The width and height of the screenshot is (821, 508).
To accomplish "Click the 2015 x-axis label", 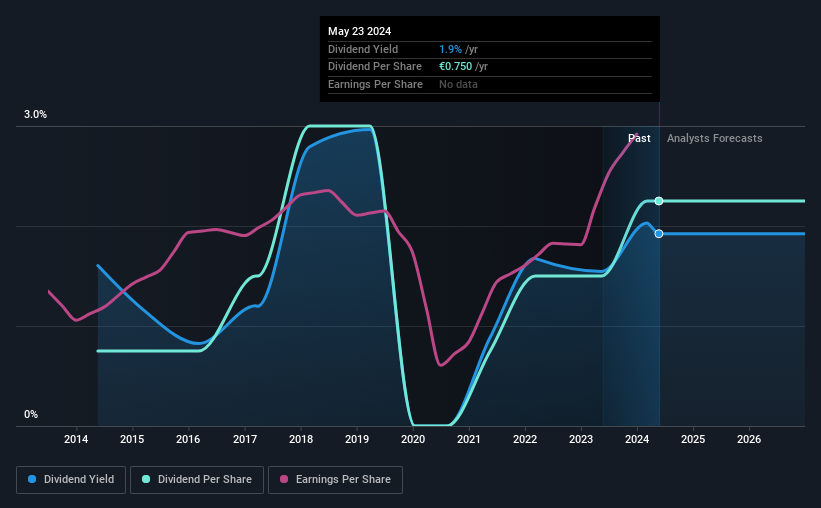I will click(x=132, y=439).
